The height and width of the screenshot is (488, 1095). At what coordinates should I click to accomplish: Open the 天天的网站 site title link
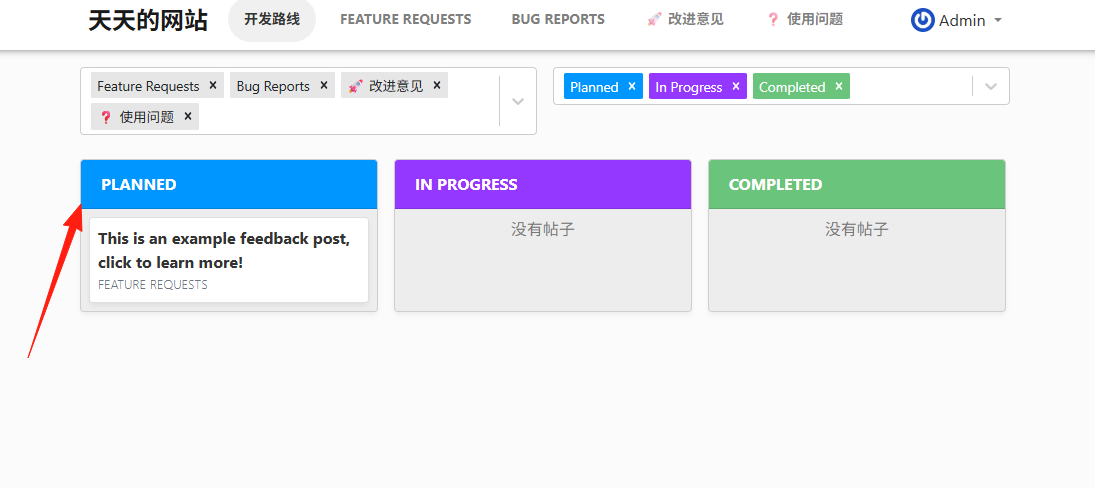[148, 20]
